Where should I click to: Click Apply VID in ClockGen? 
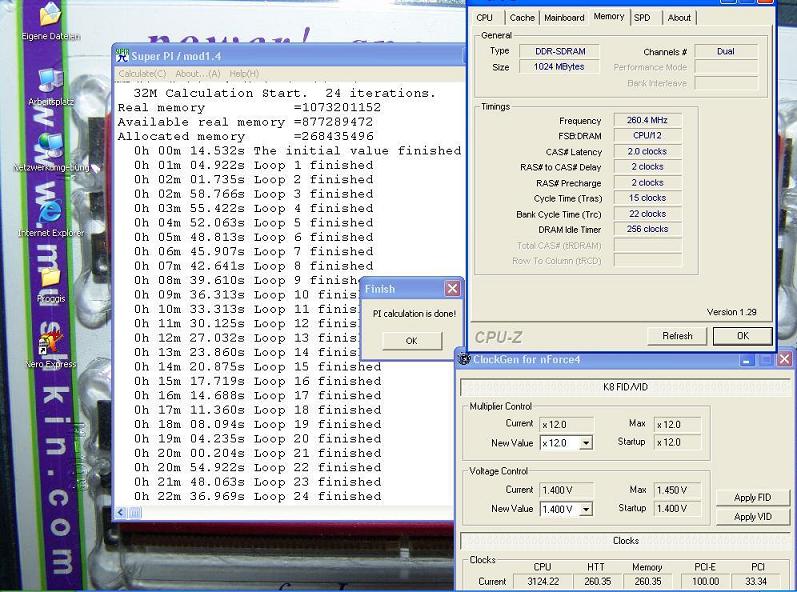[x=752, y=517]
